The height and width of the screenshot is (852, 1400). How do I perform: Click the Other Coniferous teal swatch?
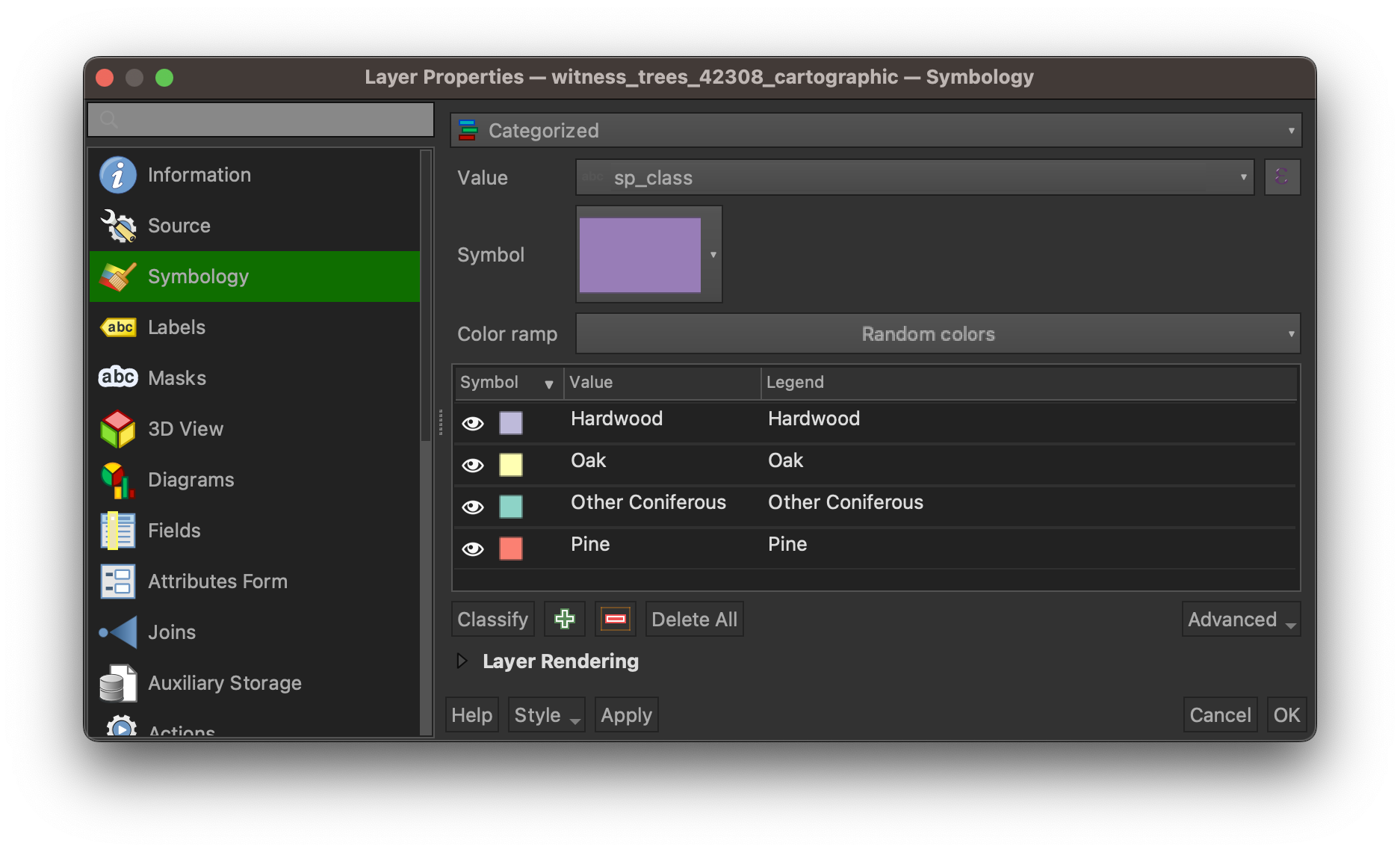tap(511, 507)
